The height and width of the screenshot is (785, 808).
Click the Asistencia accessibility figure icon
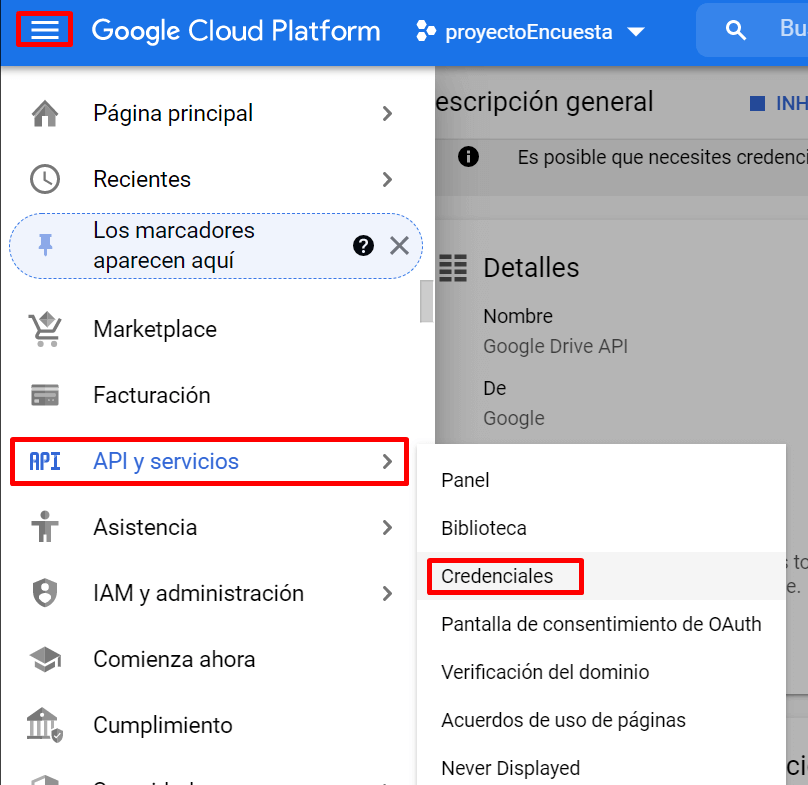[x=45, y=527]
